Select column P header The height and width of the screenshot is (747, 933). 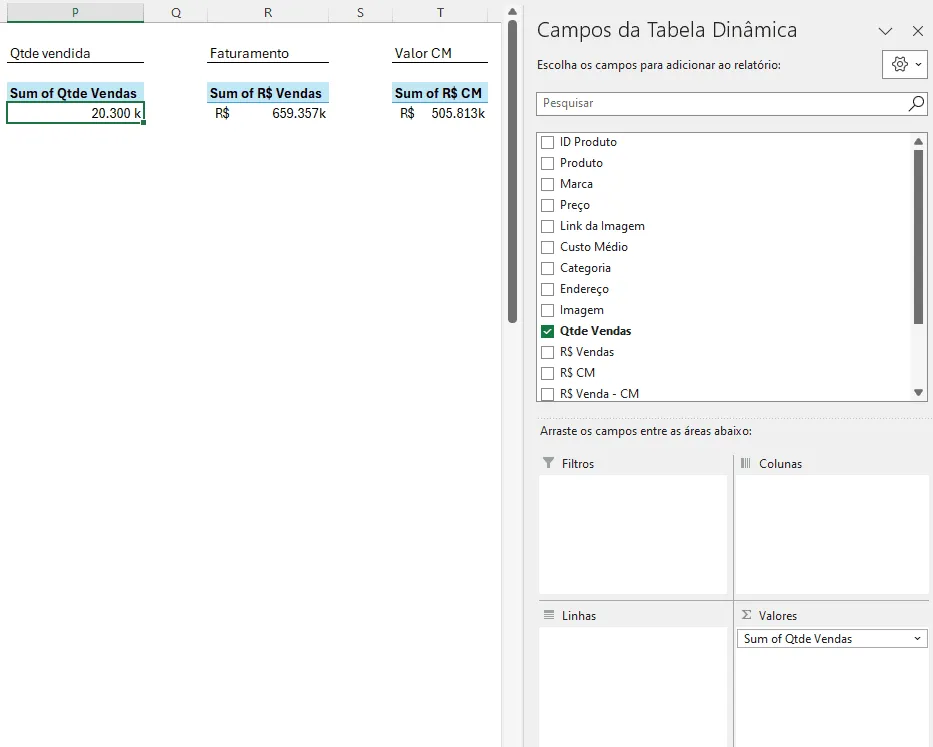click(x=75, y=12)
